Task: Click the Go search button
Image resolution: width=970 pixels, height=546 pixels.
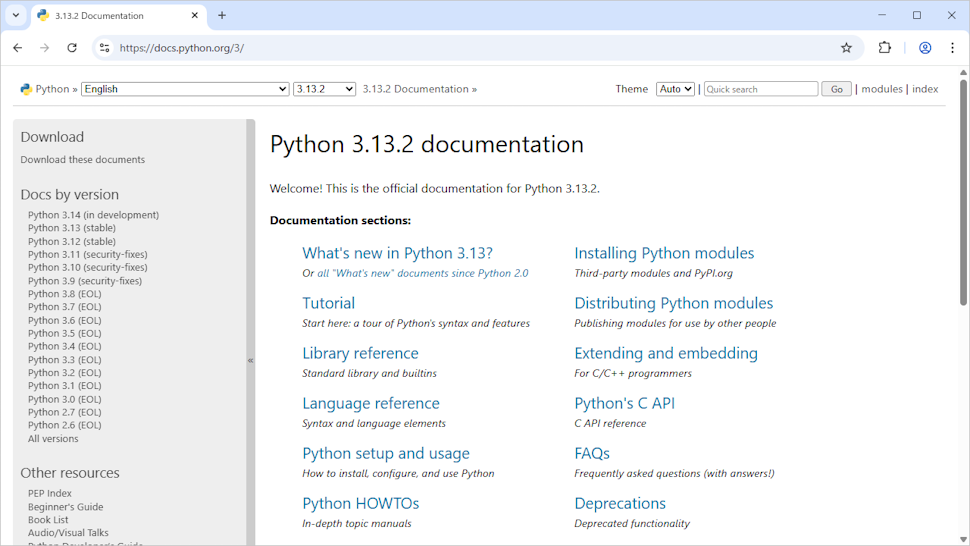Action: point(836,89)
